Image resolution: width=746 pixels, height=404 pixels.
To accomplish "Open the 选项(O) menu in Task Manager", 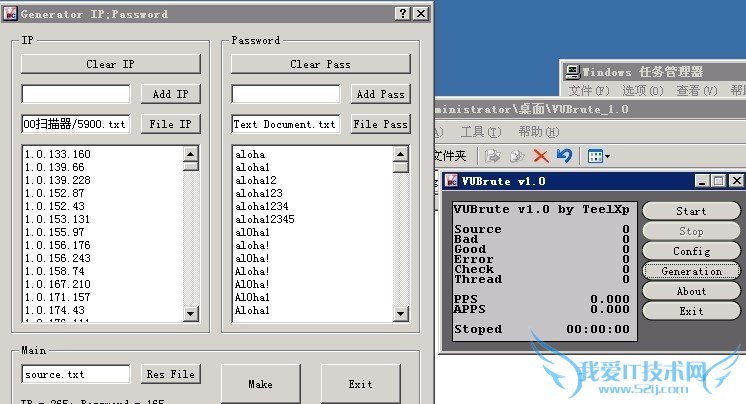I will pyautogui.click(x=643, y=90).
